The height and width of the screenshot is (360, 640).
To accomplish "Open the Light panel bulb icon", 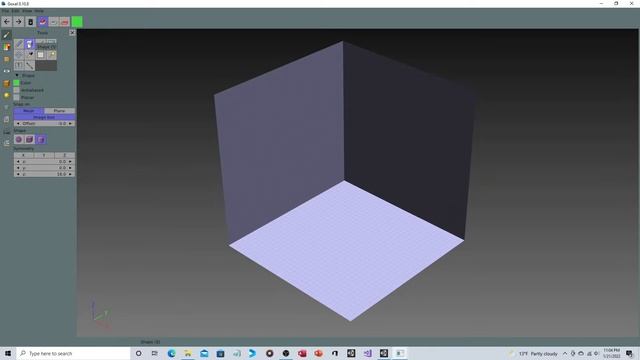I will click(6, 95).
